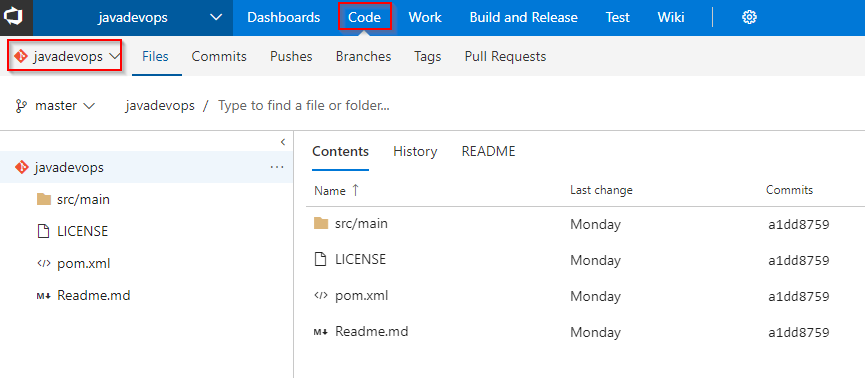Click the git icon on javadevops tree root
Viewport: 865px width, 378px height.
tap(21, 167)
